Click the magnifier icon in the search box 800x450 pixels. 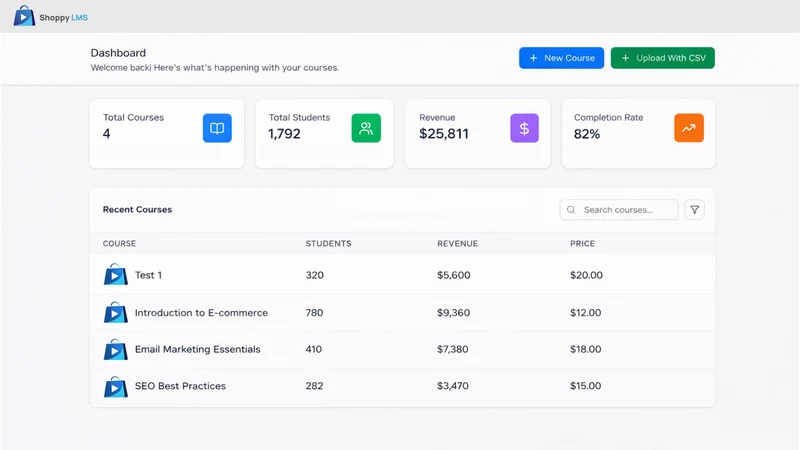571,210
